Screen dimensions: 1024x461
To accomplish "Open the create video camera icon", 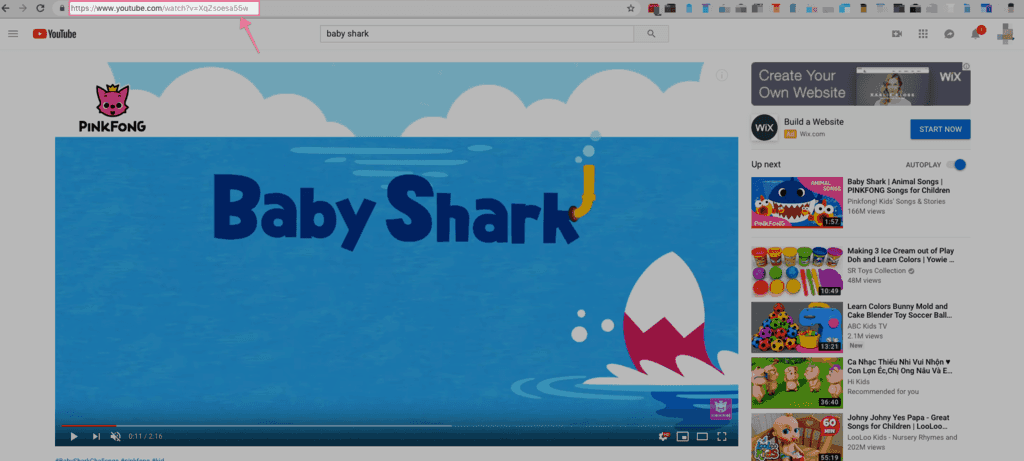I will 897,34.
